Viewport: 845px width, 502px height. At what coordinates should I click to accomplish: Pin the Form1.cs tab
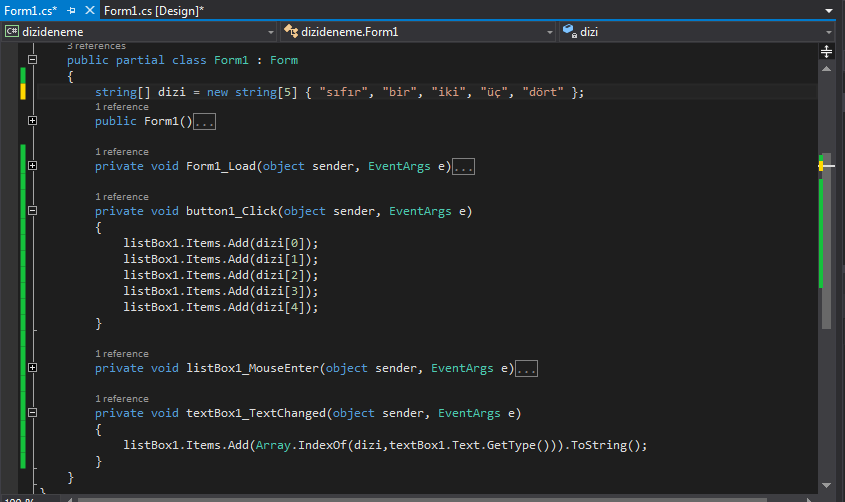[x=71, y=10]
